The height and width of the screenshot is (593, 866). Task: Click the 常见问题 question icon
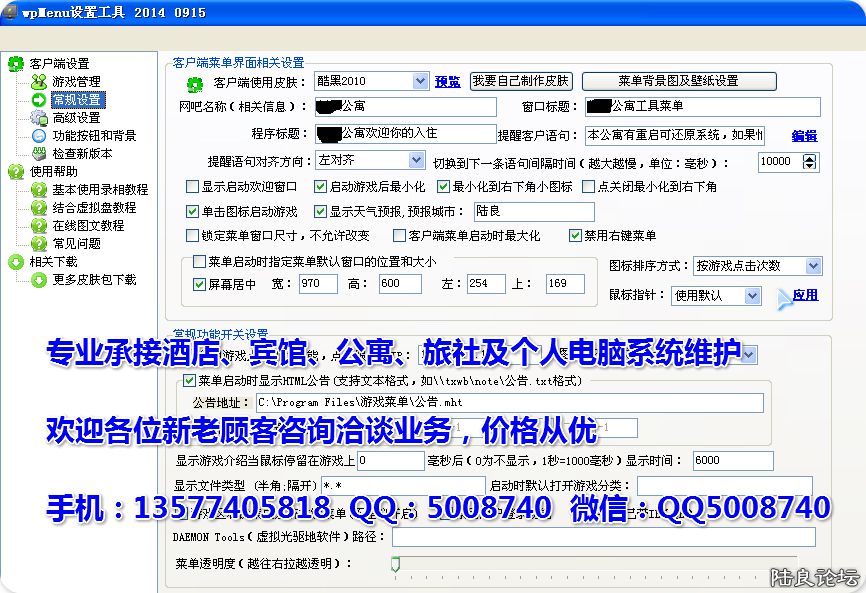[x=39, y=243]
